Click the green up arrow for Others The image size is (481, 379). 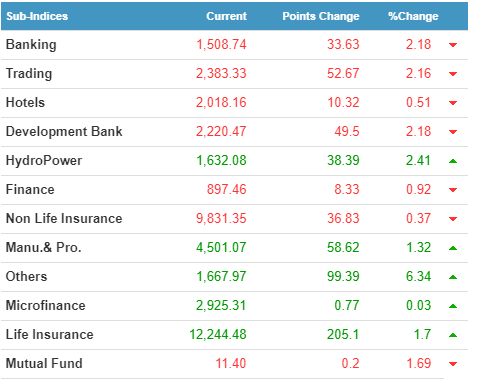[453, 277]
